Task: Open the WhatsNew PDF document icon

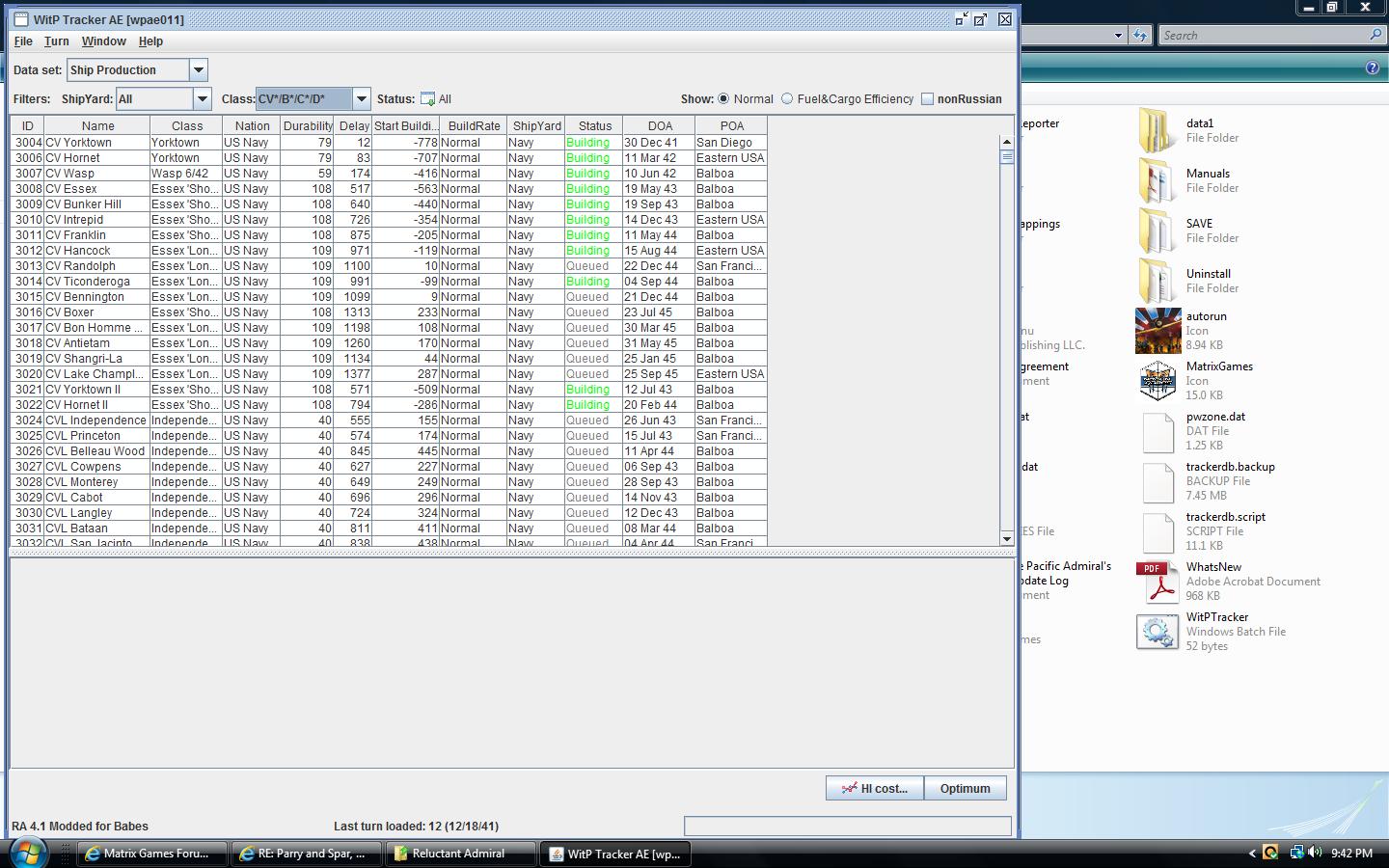Action: click(1157, 582)
